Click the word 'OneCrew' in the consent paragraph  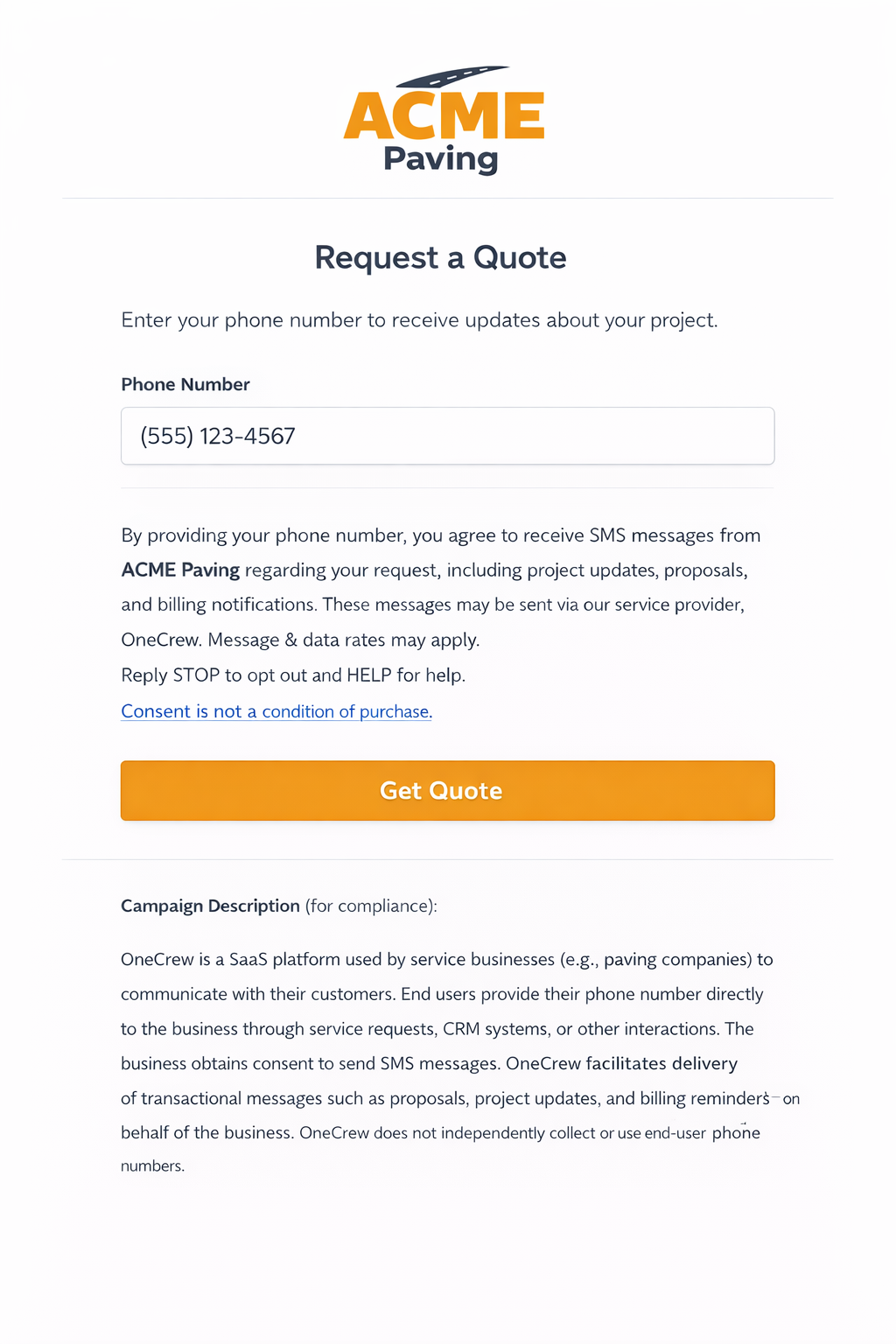point(158,640)
